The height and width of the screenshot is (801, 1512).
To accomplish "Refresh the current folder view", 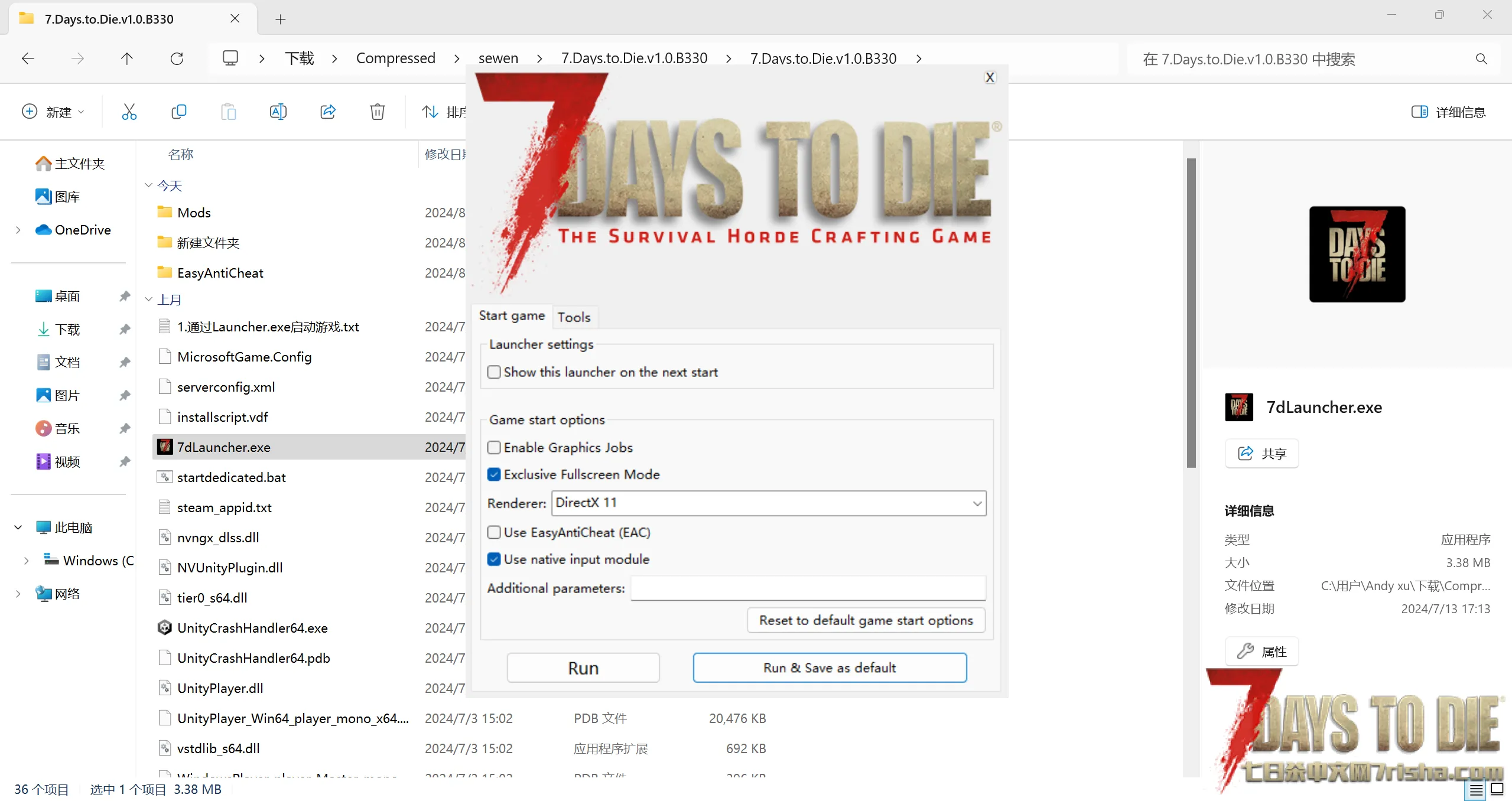I will (177, 58).
